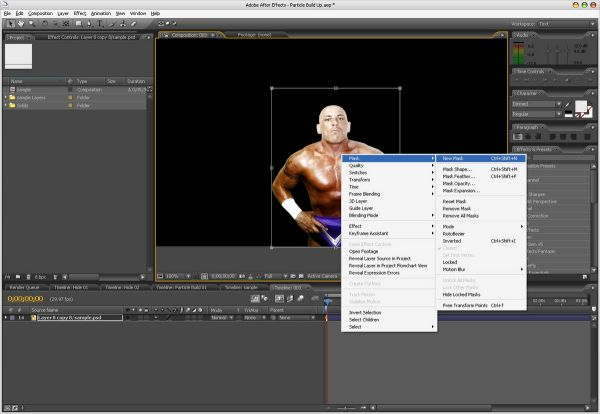Switch to Timeline: Particle Build tab
The image size is (600, 414).
[x=181, y=287]
